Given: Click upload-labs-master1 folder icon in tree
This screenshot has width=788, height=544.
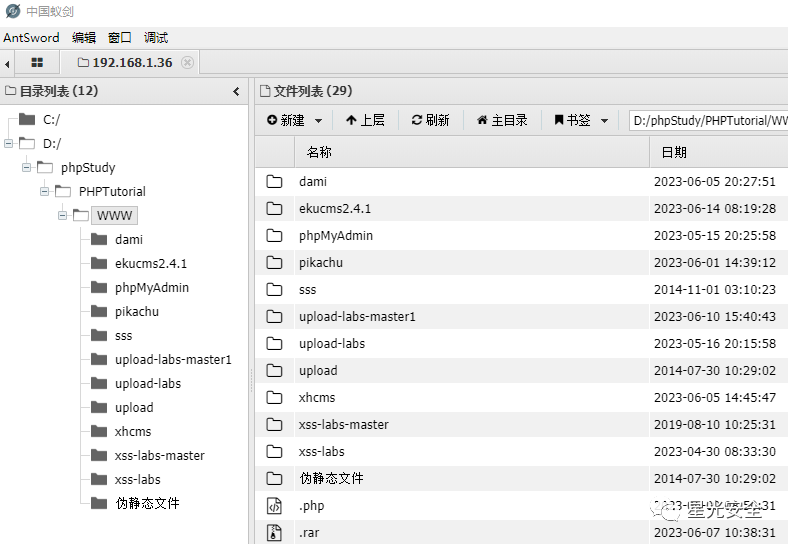Looking at the screenshot, I should 99,359.
